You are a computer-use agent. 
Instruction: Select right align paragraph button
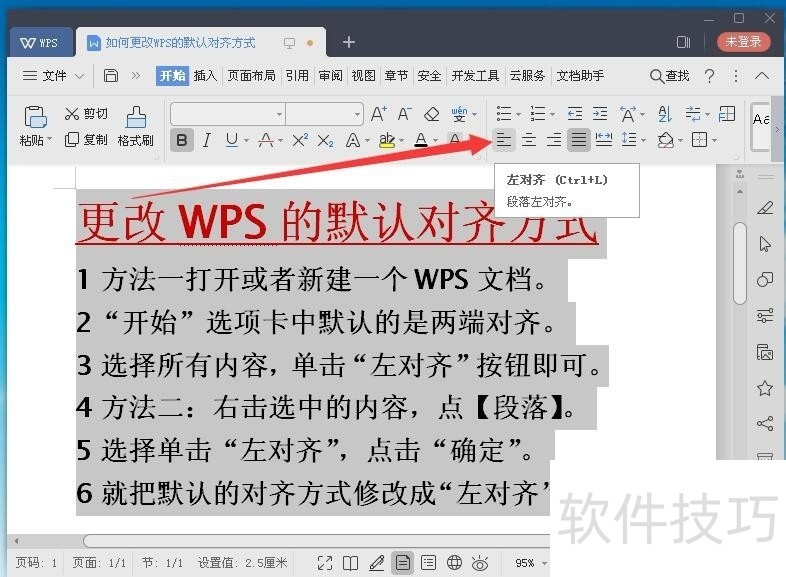pos(553,139)
